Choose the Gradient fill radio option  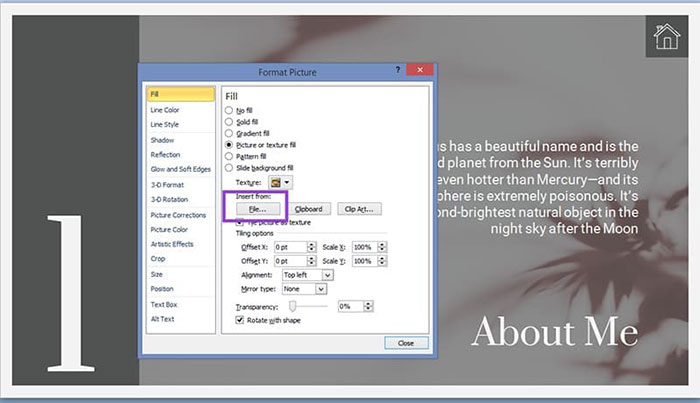coord(230,132)
